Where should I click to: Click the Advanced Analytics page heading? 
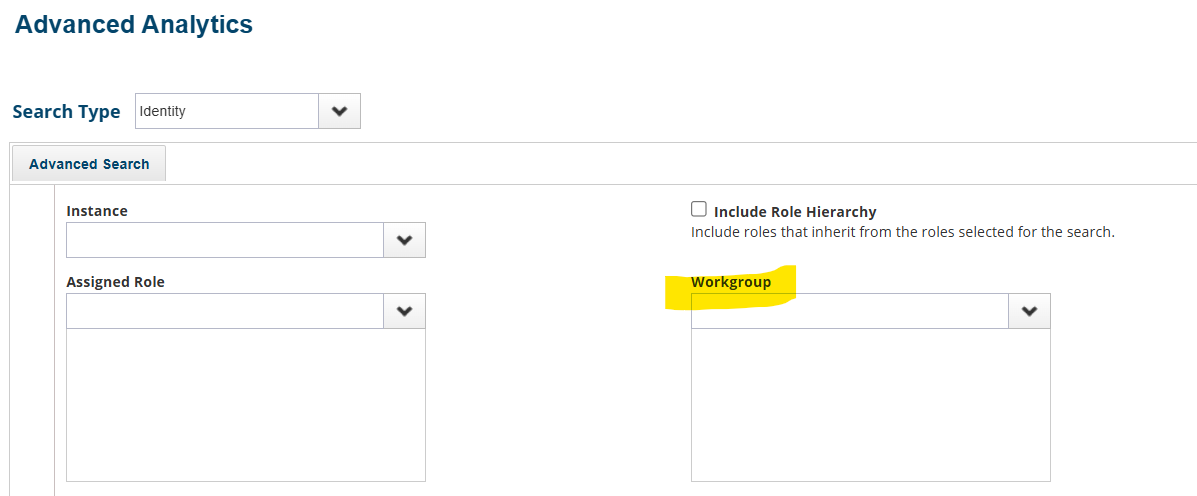click(134, 25)
